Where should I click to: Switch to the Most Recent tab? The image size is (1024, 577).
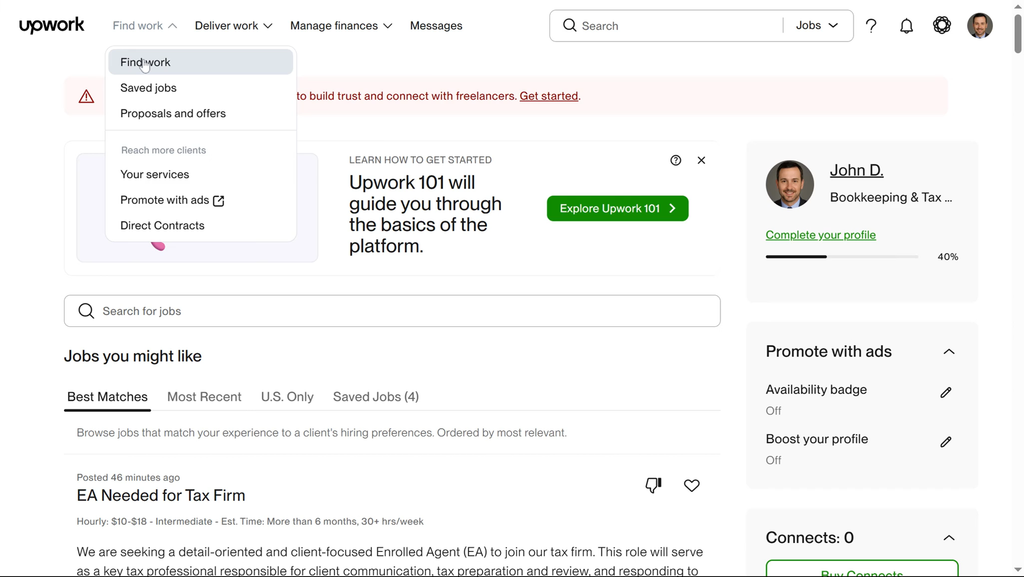tap(204, 397)
